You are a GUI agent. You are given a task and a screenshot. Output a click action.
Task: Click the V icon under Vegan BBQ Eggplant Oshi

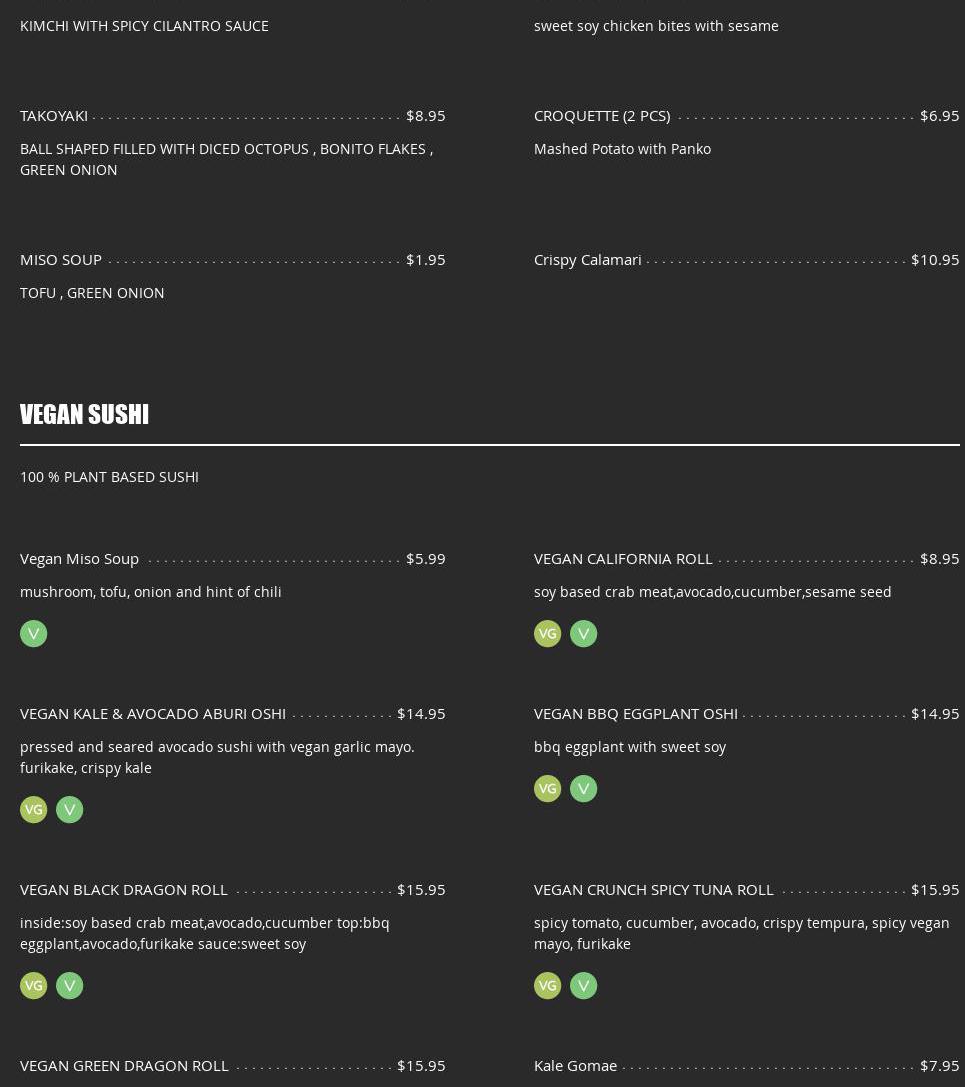[x=583, y=788]
